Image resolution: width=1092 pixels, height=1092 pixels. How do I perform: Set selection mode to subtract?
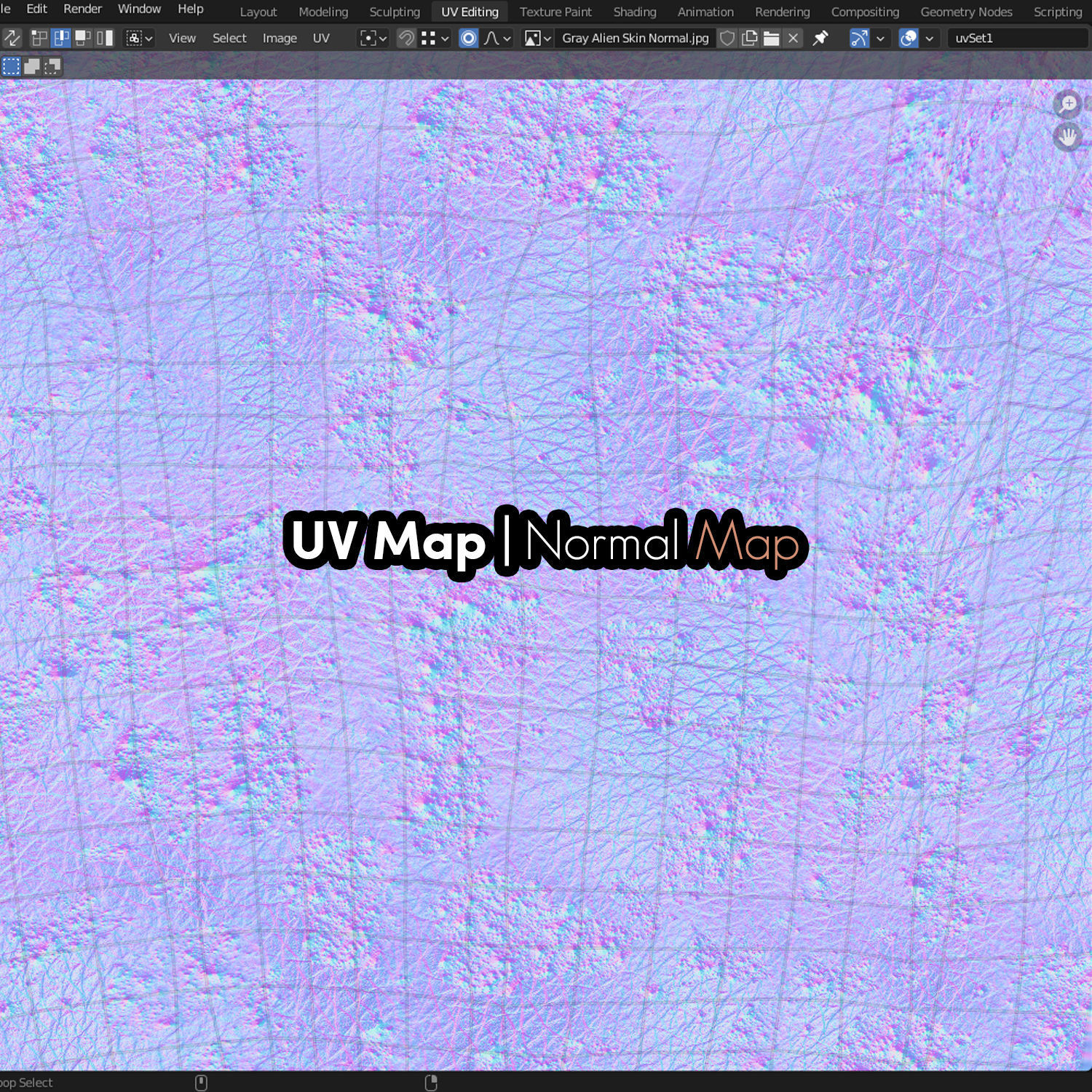click(x=52, y=67)
